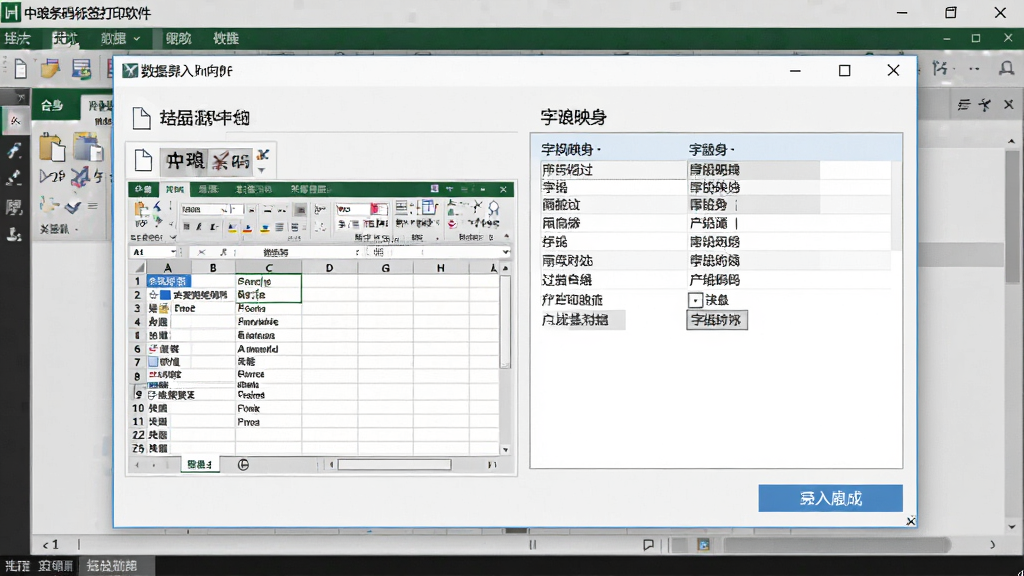This screenshot has width=1024, height=576.
Task: Click the large clipboard paste icon behind dialog
Action: pyautogui.click(x=52, y=147)
